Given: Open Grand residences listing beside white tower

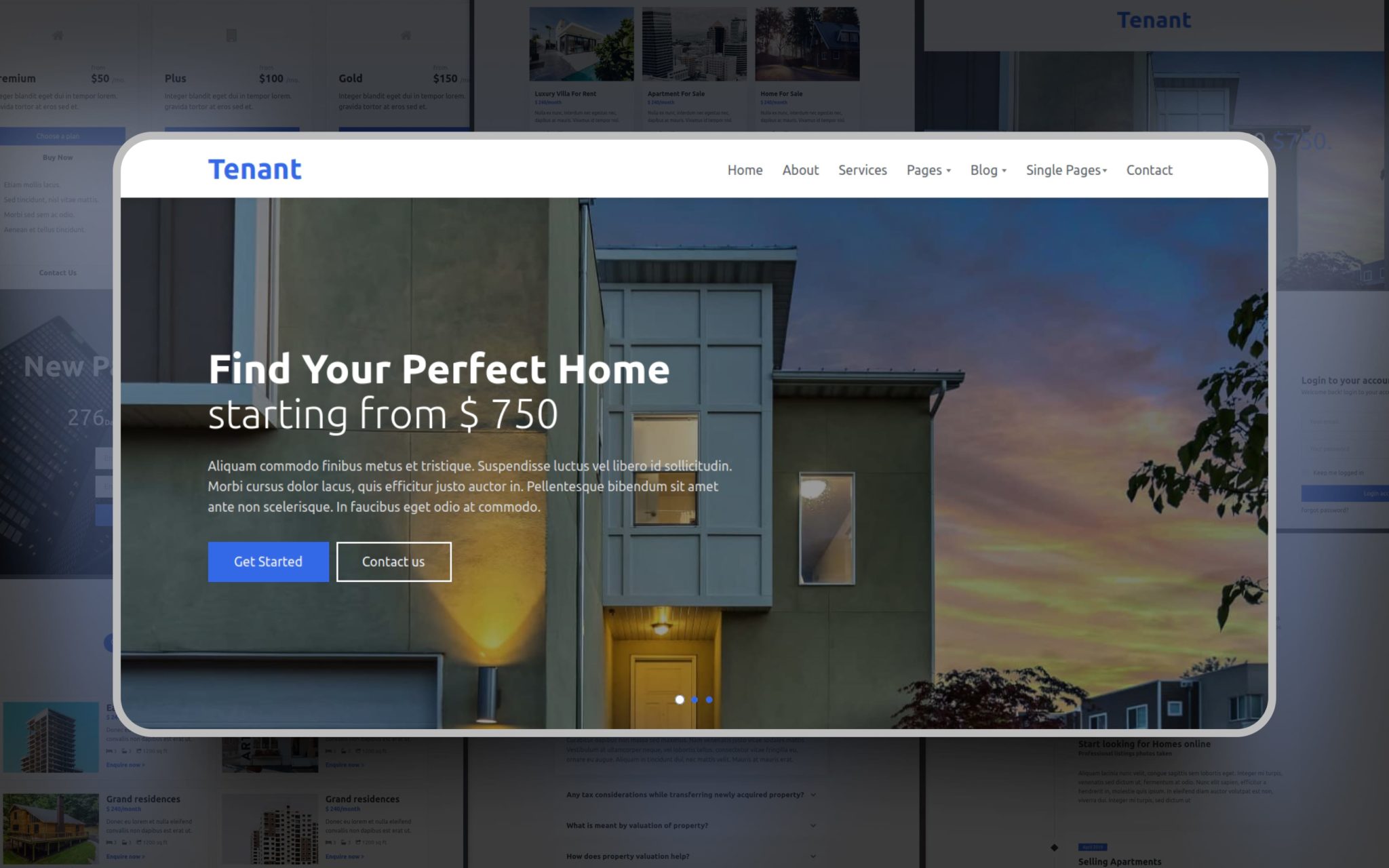Looking at the screenshot, I should pos(362,799).
